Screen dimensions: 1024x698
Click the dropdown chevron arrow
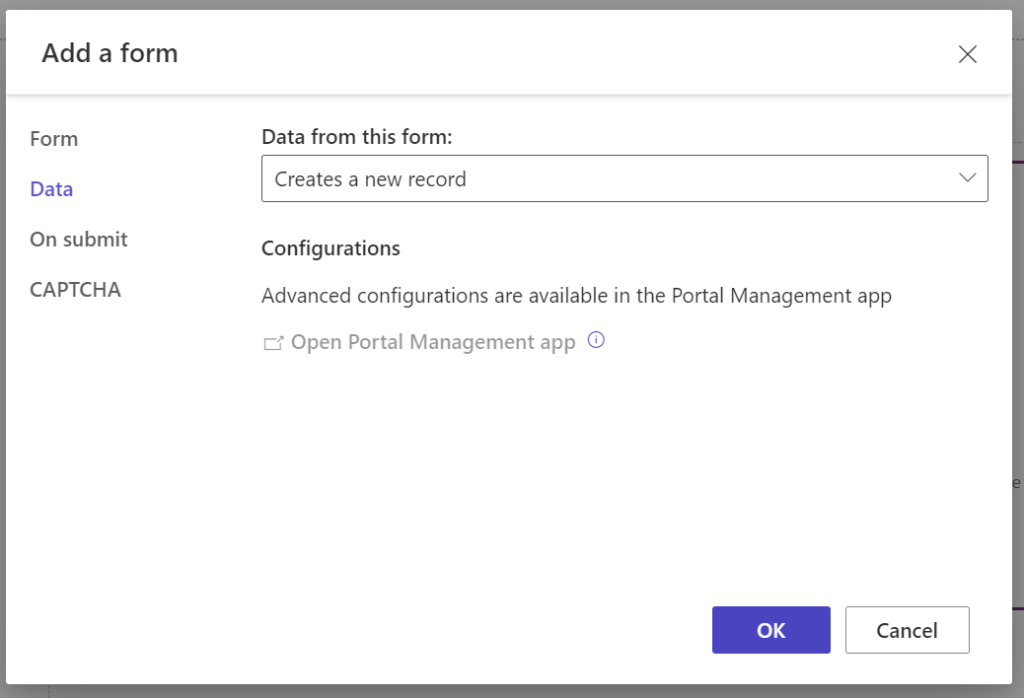pos(967,178)
